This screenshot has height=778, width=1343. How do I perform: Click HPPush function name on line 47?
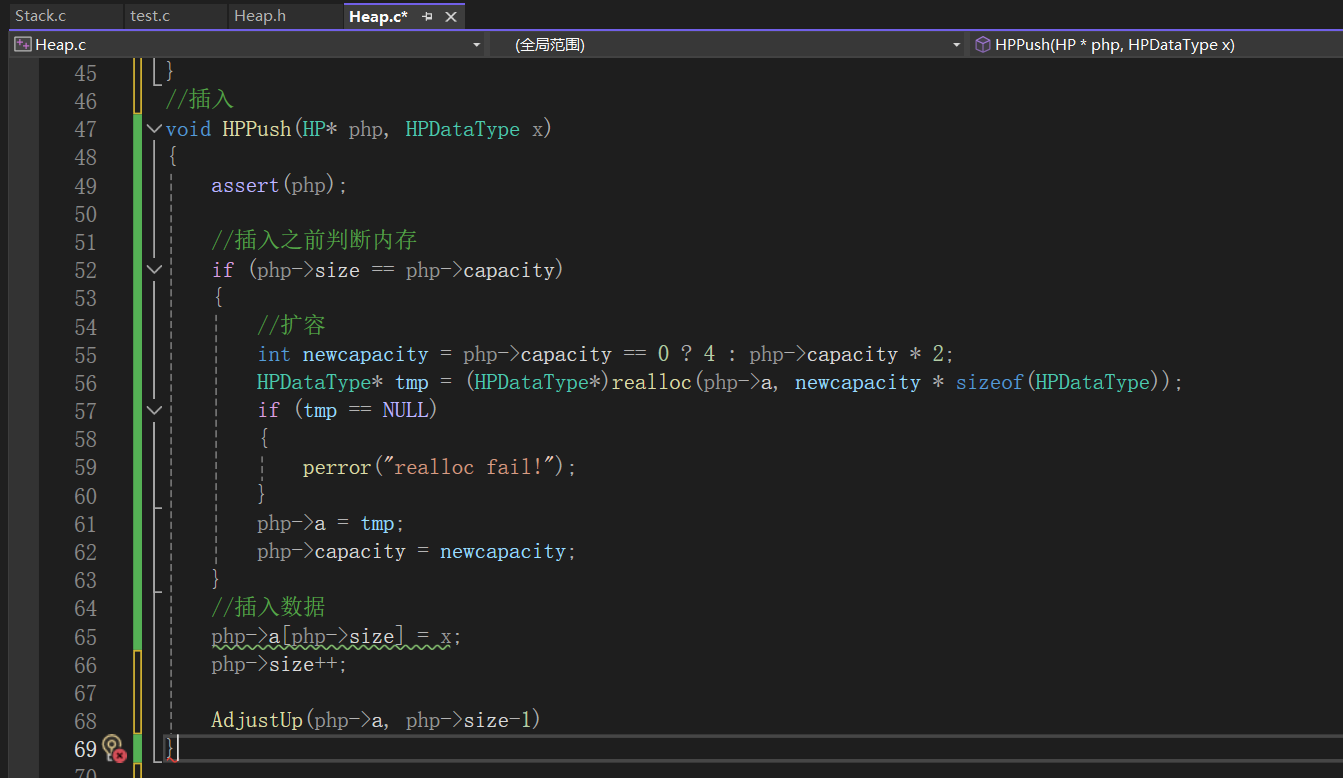(x=256, y=129)
